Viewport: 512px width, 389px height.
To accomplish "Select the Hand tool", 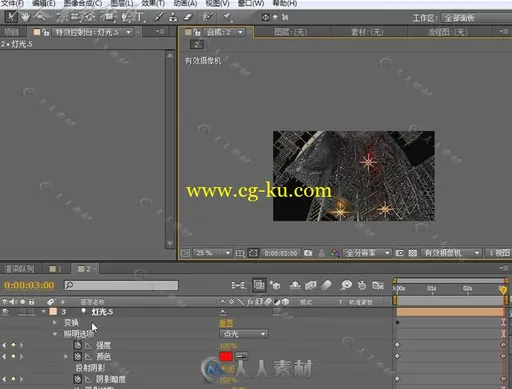I will (x=26, y=17).
